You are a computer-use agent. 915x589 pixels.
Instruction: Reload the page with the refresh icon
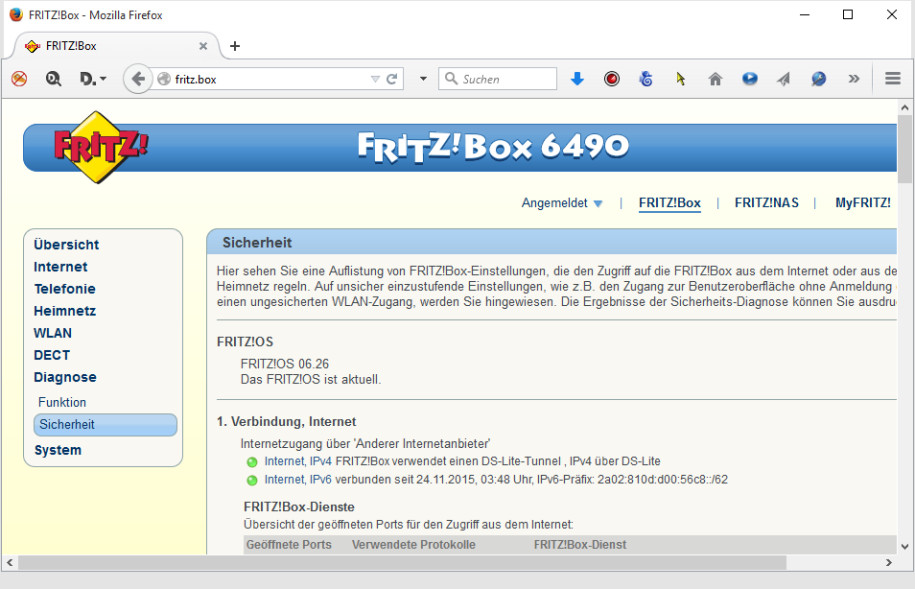pyautogui.click(x=392, y=79)
